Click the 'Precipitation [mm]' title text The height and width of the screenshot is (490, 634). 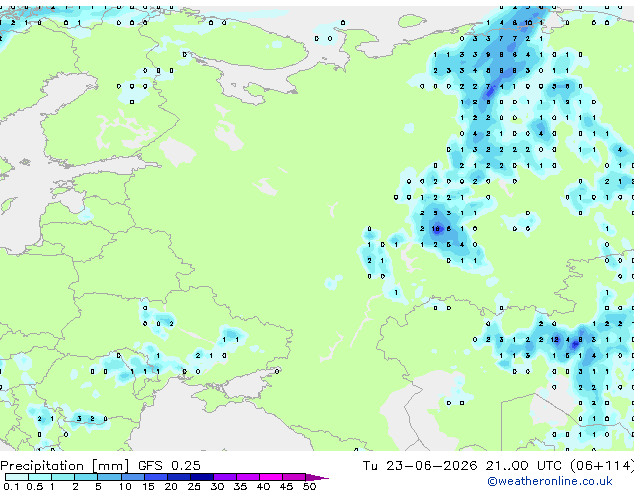pyautogui.click(x=65, y=466)
